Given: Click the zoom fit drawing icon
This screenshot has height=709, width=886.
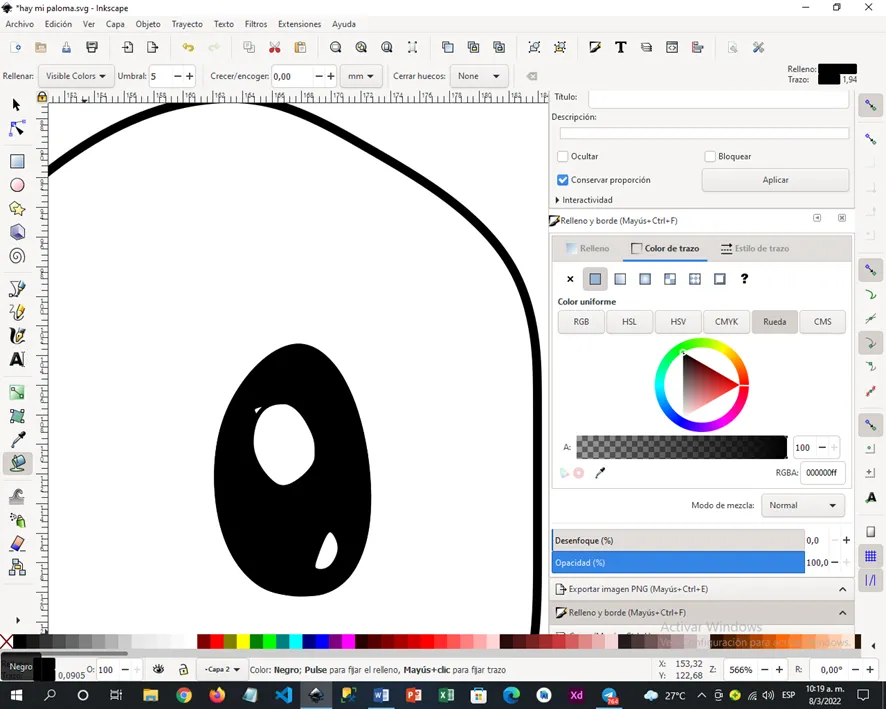Looking at the screenshot, I should (361, 47).
